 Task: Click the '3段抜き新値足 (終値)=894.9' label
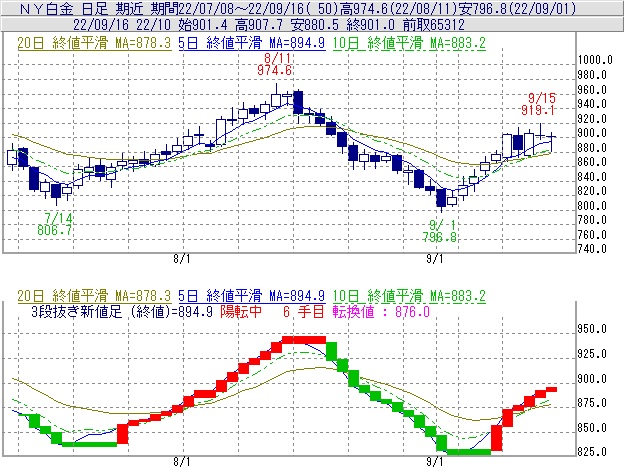(x=122, y=311)
